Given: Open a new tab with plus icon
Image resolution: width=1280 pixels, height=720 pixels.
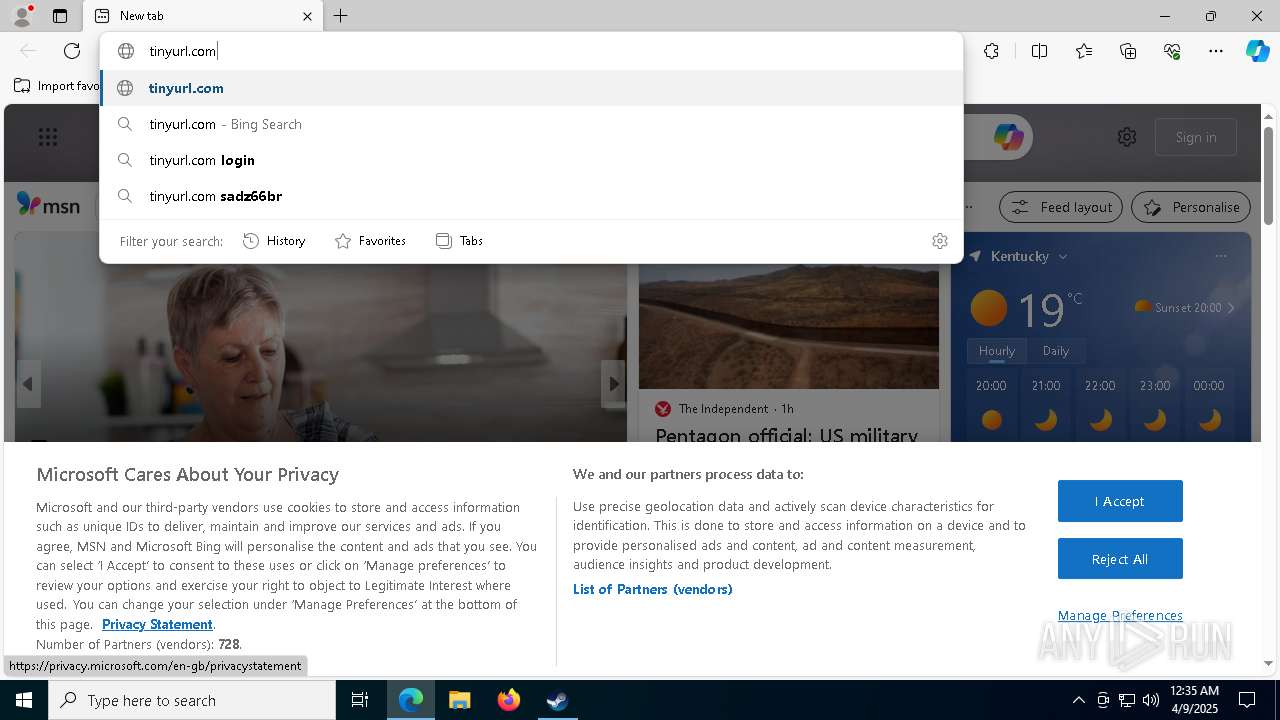Looking at the screenshot, I should pos(341,16).
